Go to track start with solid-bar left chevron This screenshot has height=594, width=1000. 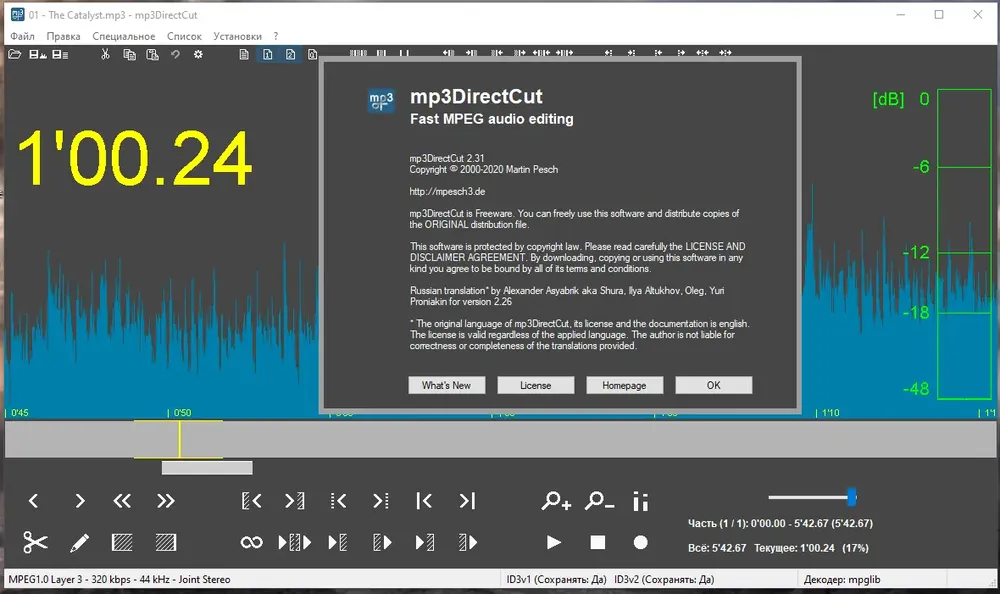coord(424,501)
